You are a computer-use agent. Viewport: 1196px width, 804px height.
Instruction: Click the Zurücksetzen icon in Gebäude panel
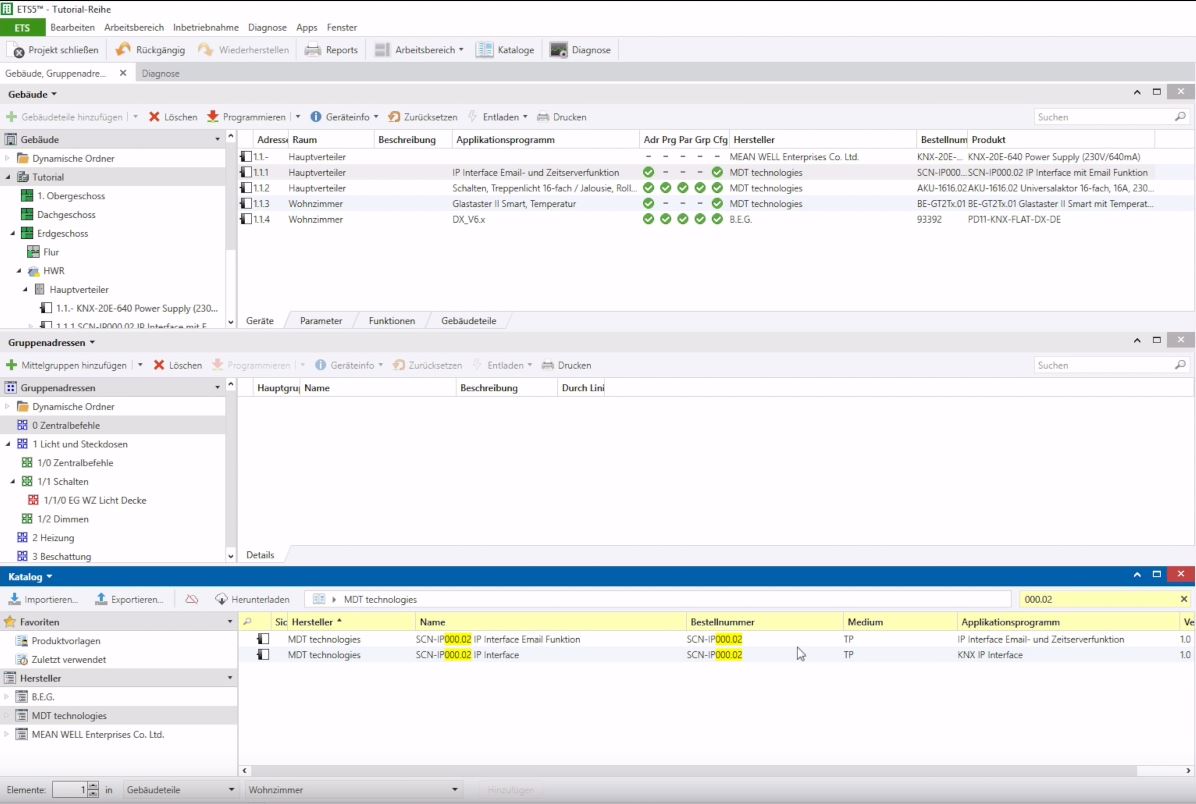[x=394, y=117]
